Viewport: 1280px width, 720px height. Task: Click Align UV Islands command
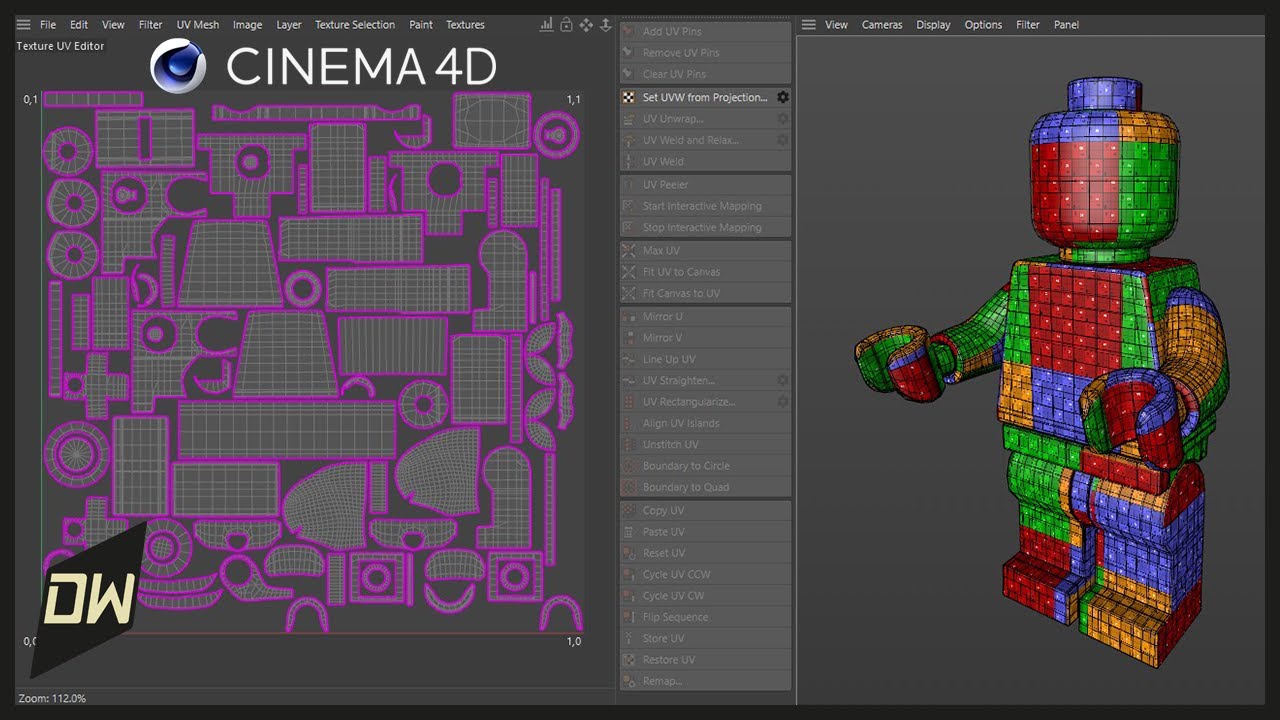click(706, 423)
